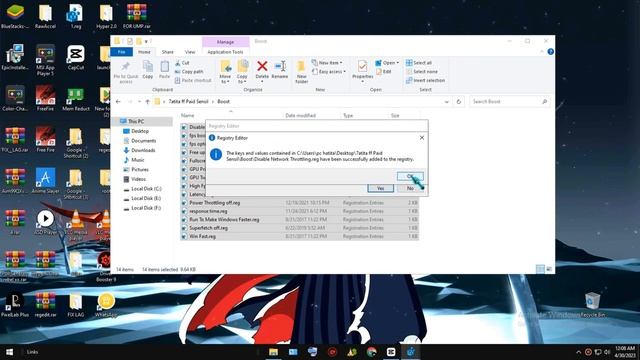The height and width of the screenshot is (360, 640).
Task: Click inside the Search Boost field
Action: pos(509,102)
